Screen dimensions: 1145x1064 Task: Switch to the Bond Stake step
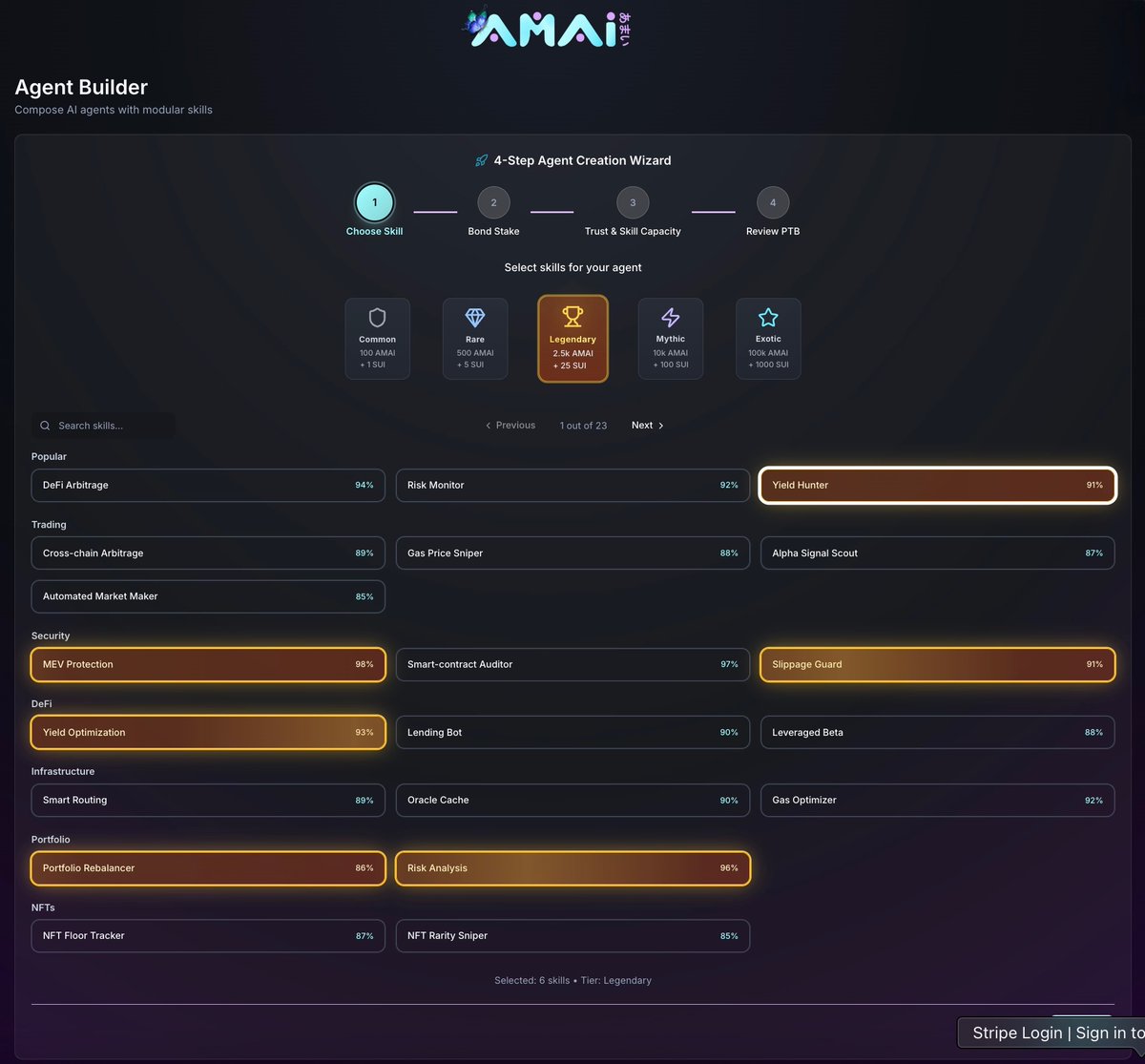coord(493,202)
